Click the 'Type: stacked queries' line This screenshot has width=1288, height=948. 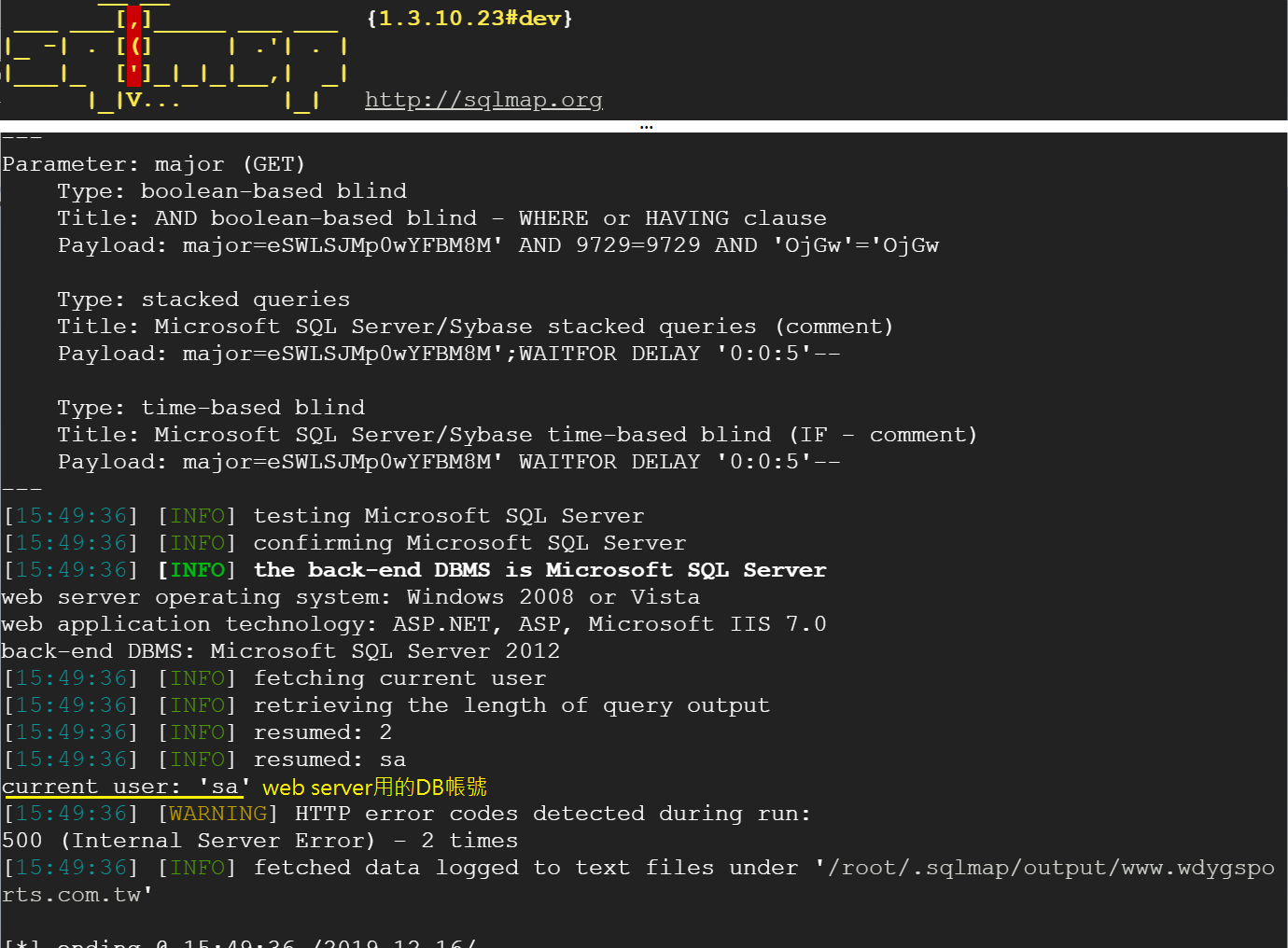(203, 300)
